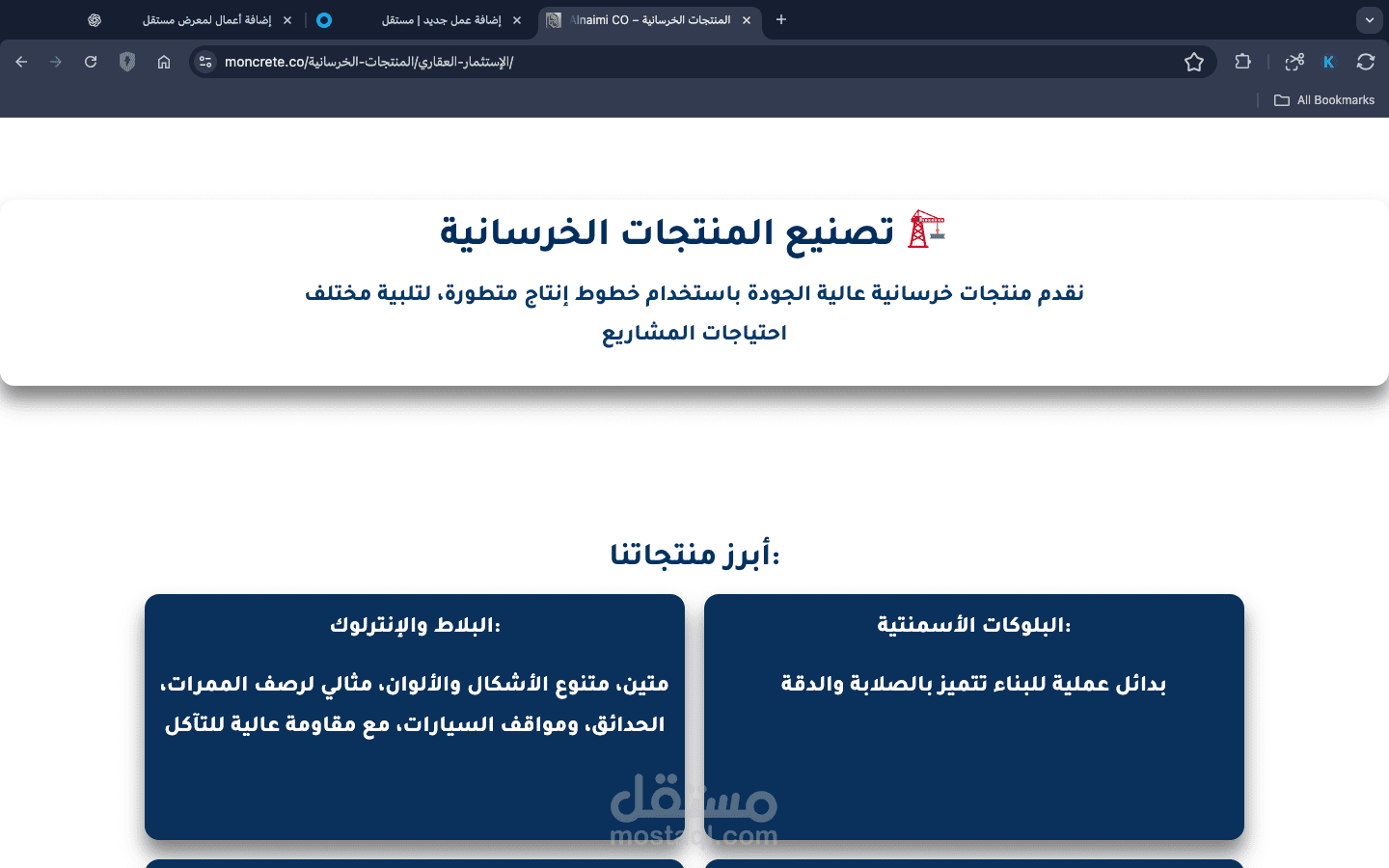The height and width of the screenshot is (868, 1389).
Task: Open the Extensions puzzle icon
Action: (x=1243, y=62)
